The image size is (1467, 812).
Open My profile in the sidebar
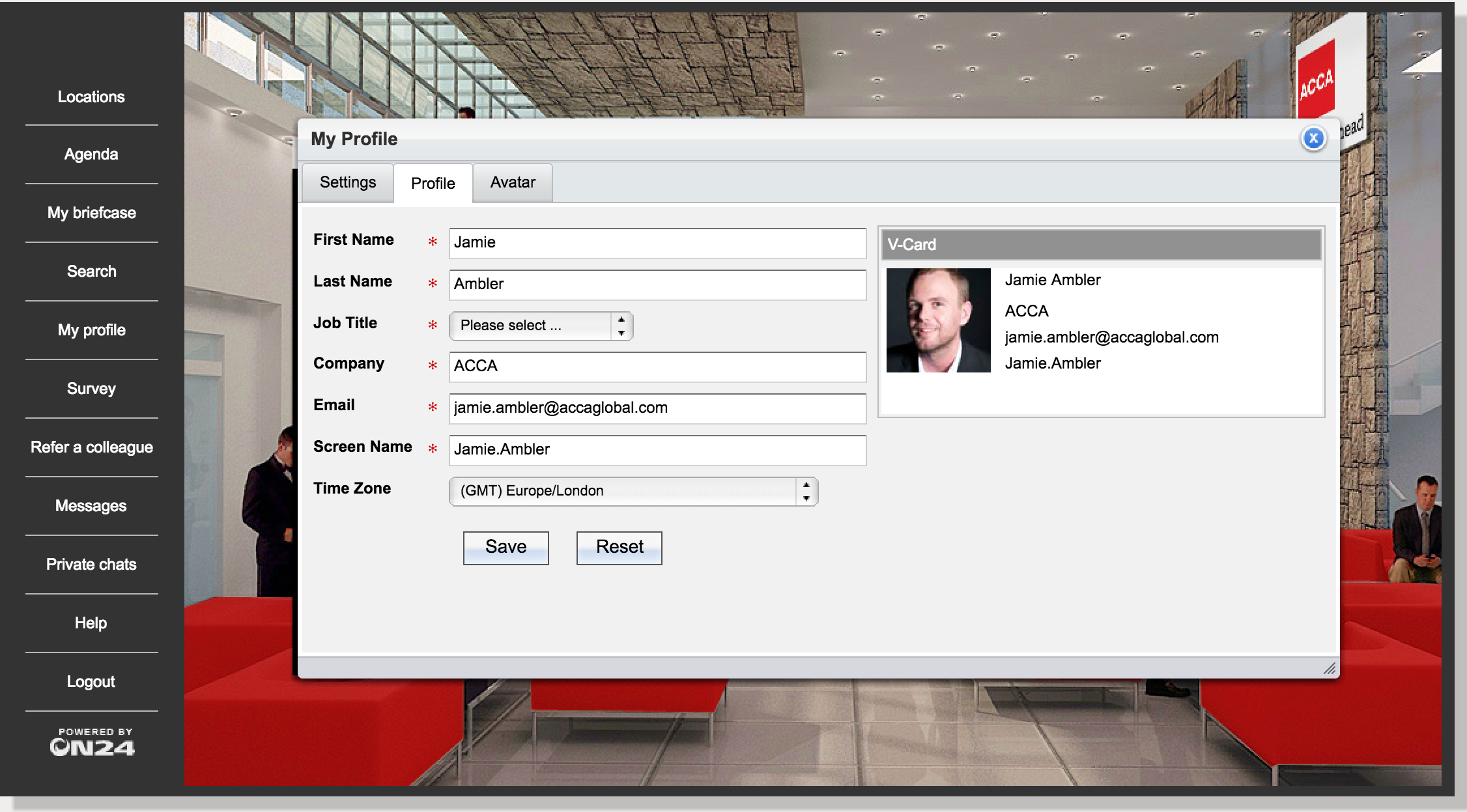point(91,330)
